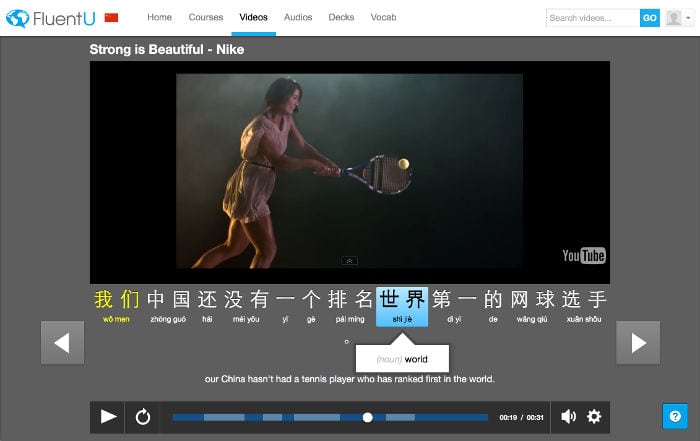
Task: Go to the previous caption with left arrow
Action: [x=62, y=343]
